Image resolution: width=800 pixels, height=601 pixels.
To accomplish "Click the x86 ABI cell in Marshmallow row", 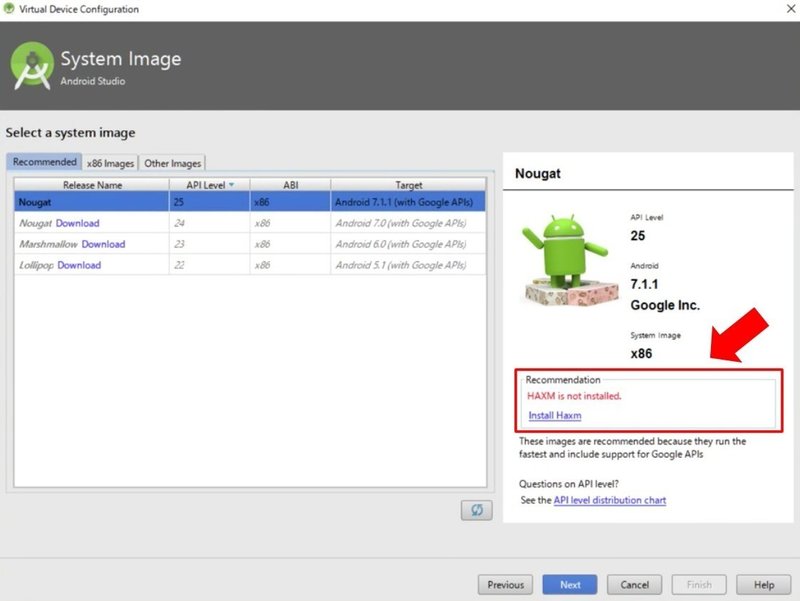I will pos(290,244).
